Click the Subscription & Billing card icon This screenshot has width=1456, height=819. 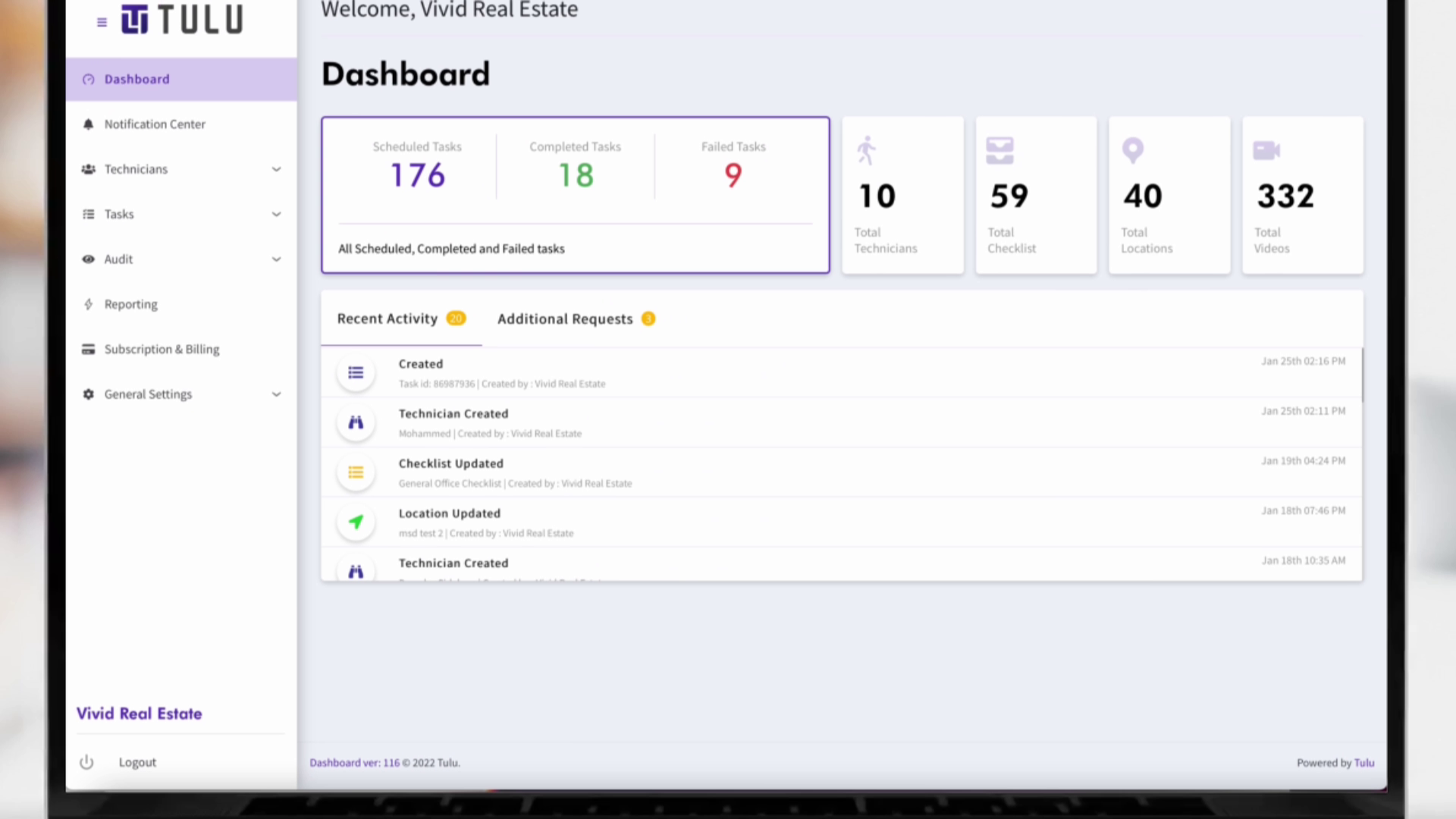coord(89,349)
